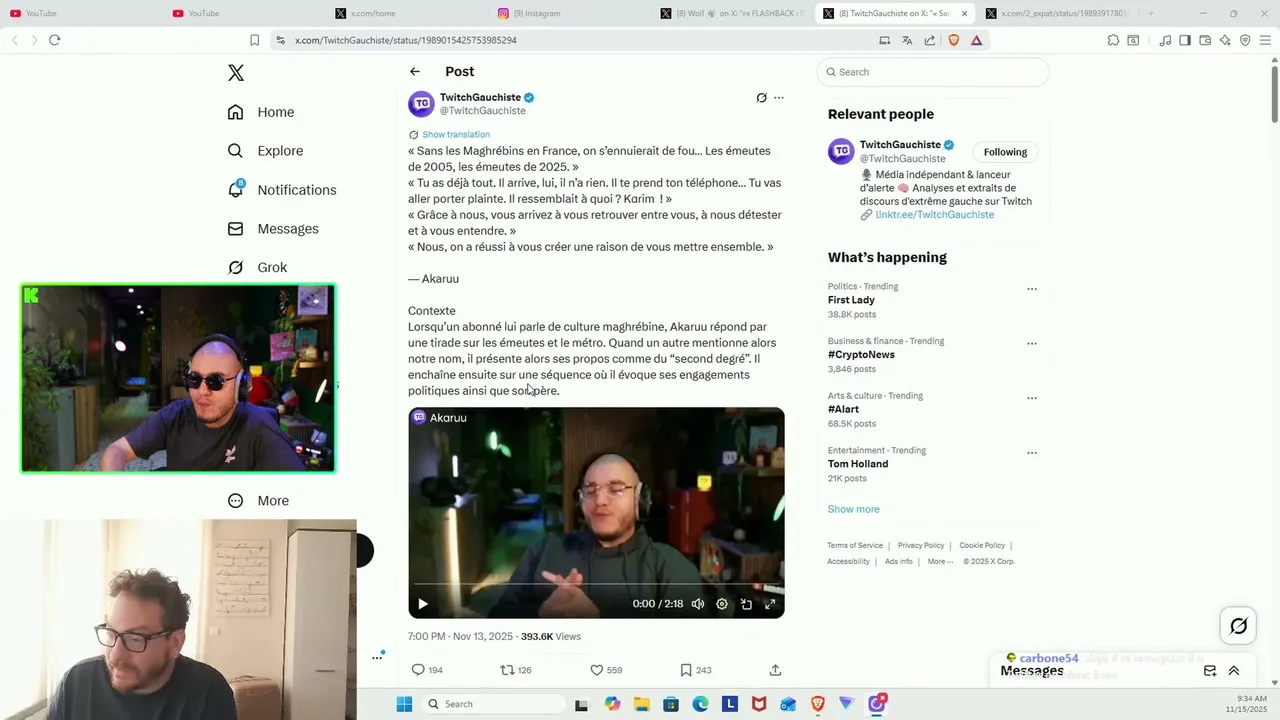Compose new message in Messages drawer
Viewport: 1280px width, 720px height.
tap(1210, 671)
